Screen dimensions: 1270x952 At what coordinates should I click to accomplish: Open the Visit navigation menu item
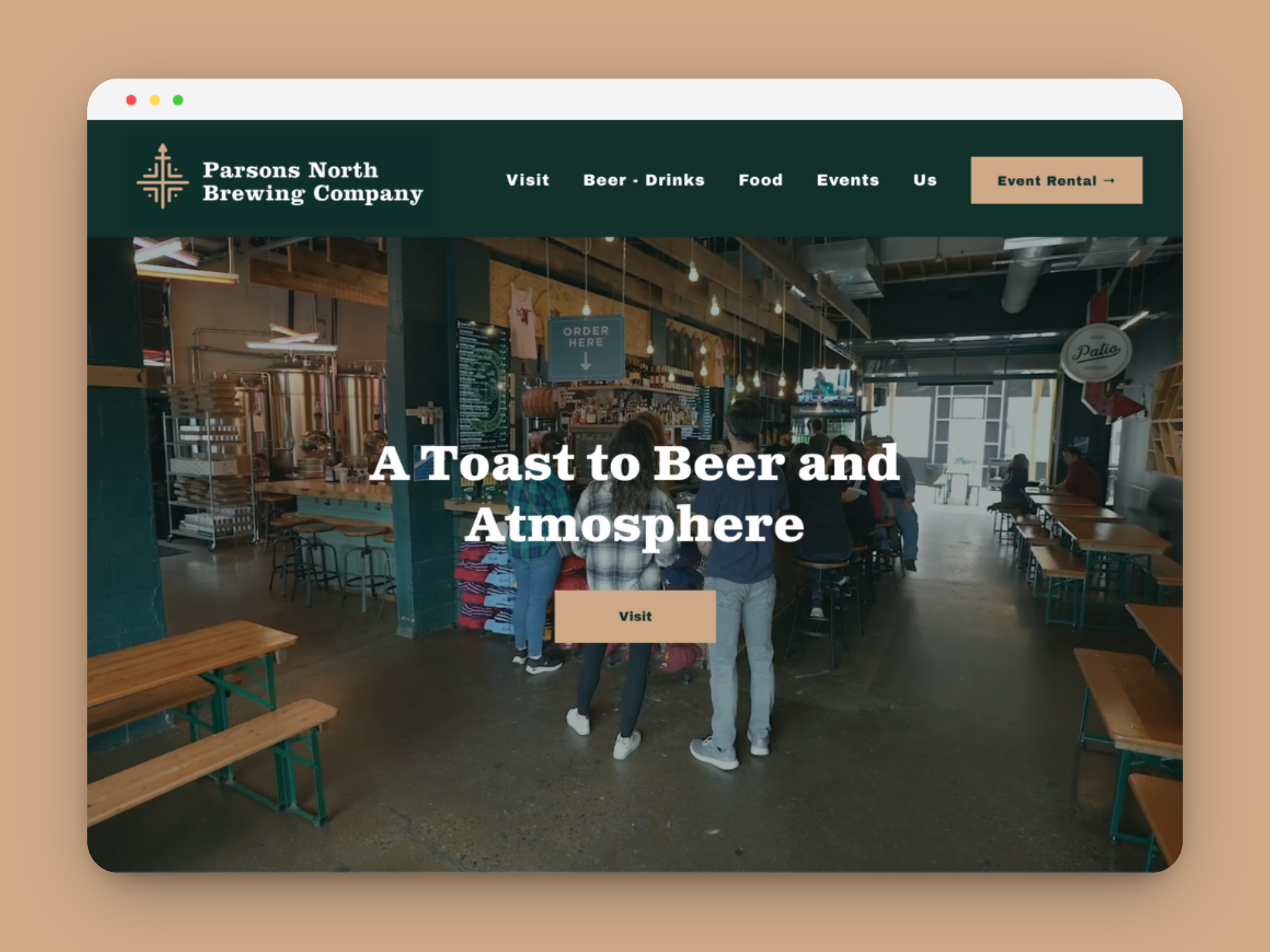click(527, 180)
